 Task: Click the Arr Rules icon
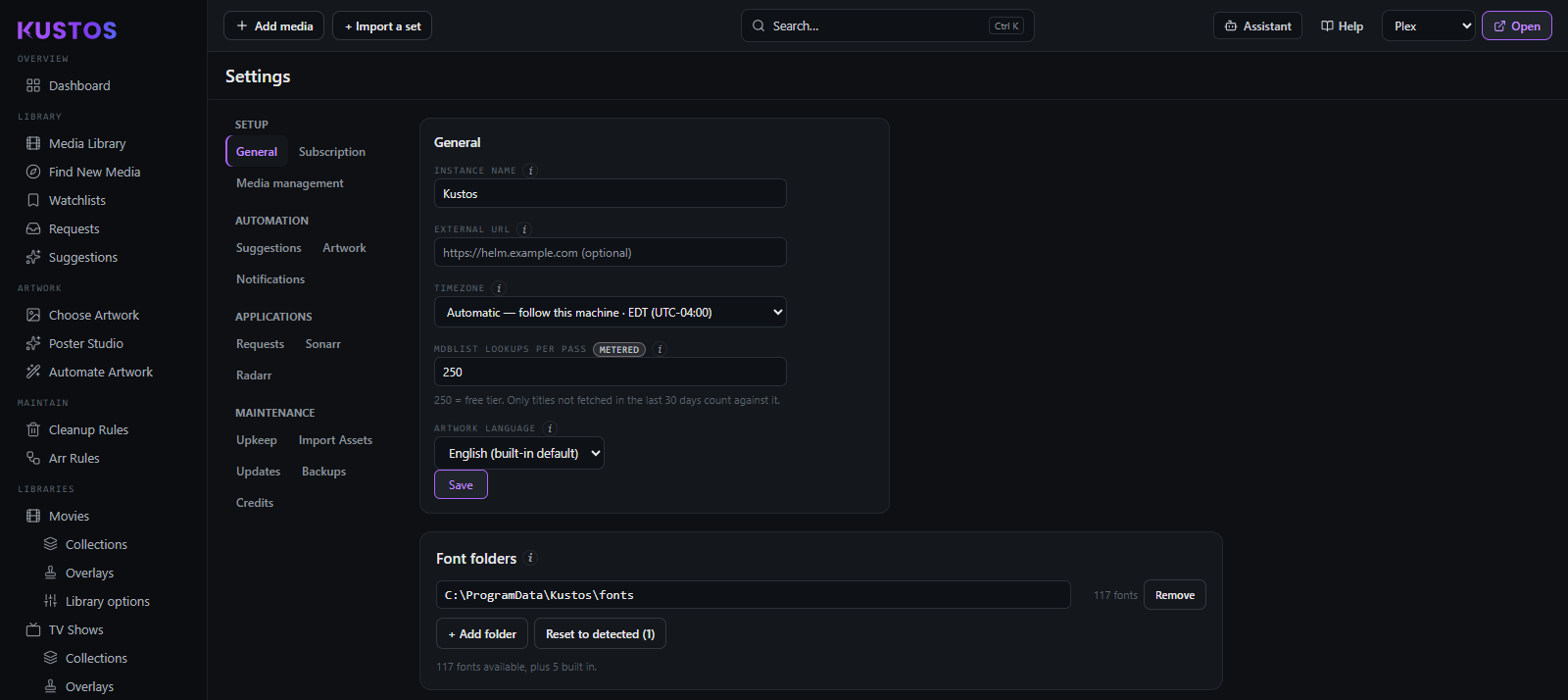(x=33, y=458)
